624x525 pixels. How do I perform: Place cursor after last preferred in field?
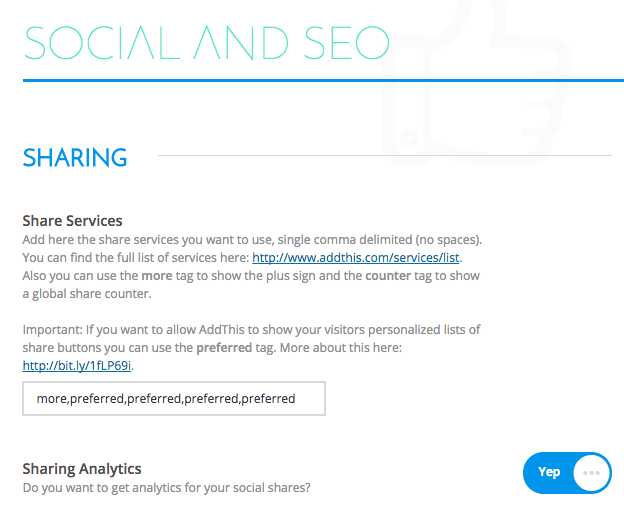296,399
